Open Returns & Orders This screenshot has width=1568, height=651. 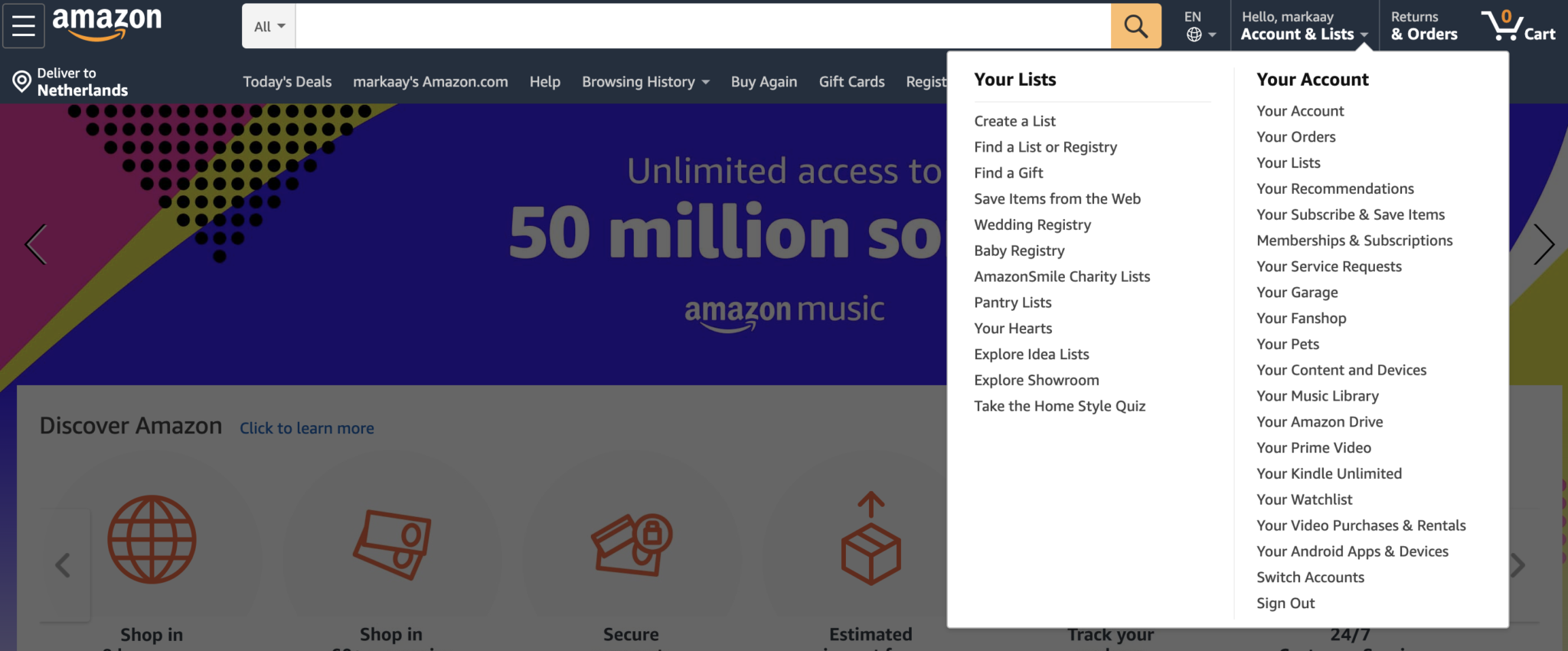pos(1424,26)
